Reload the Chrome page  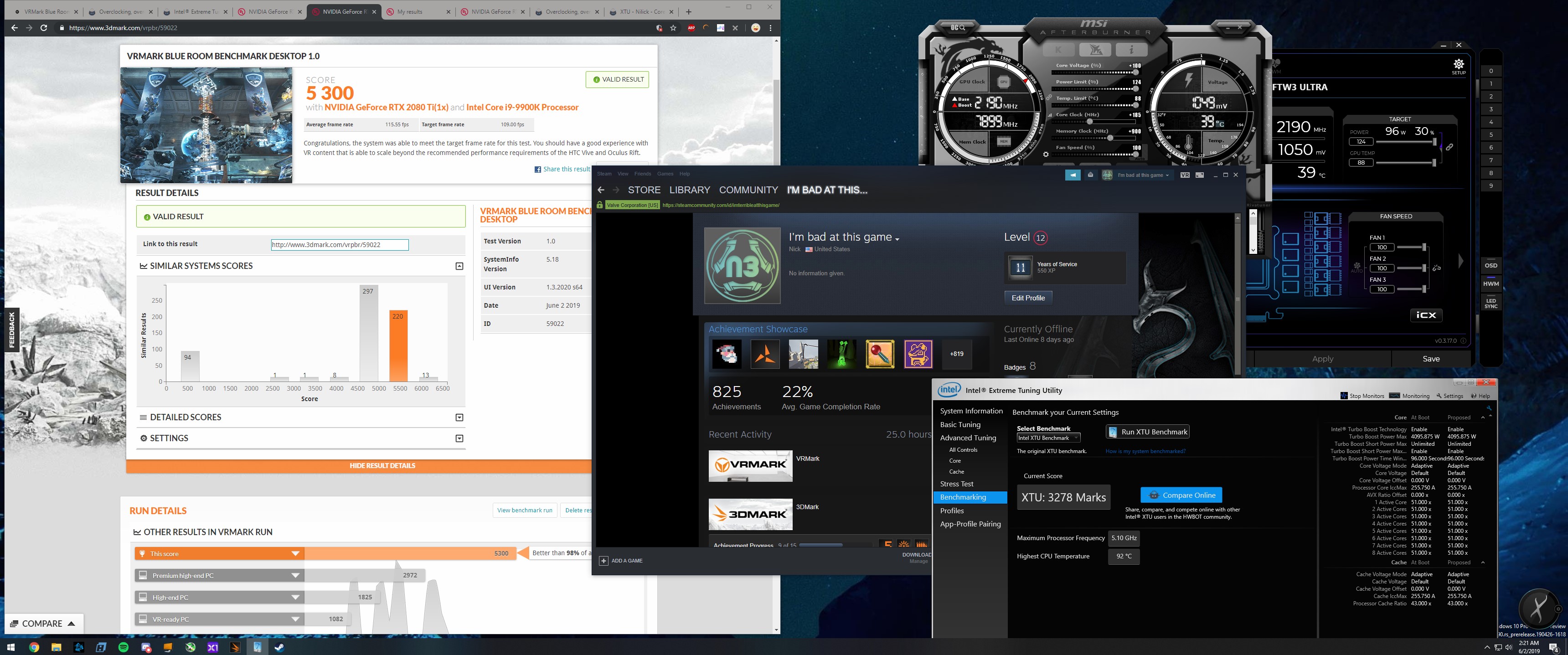pos(44,28)
